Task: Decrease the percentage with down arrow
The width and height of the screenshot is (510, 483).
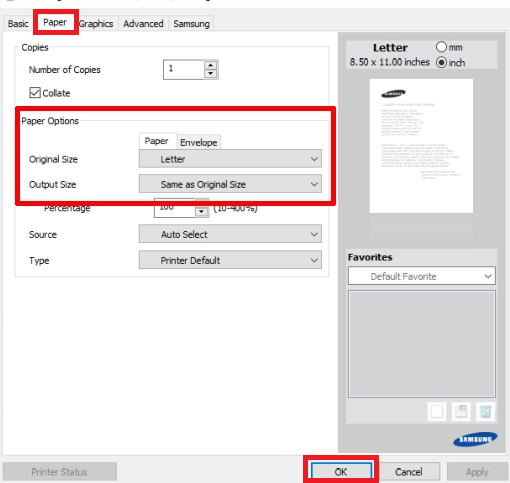Action: [x=202, y=211]
